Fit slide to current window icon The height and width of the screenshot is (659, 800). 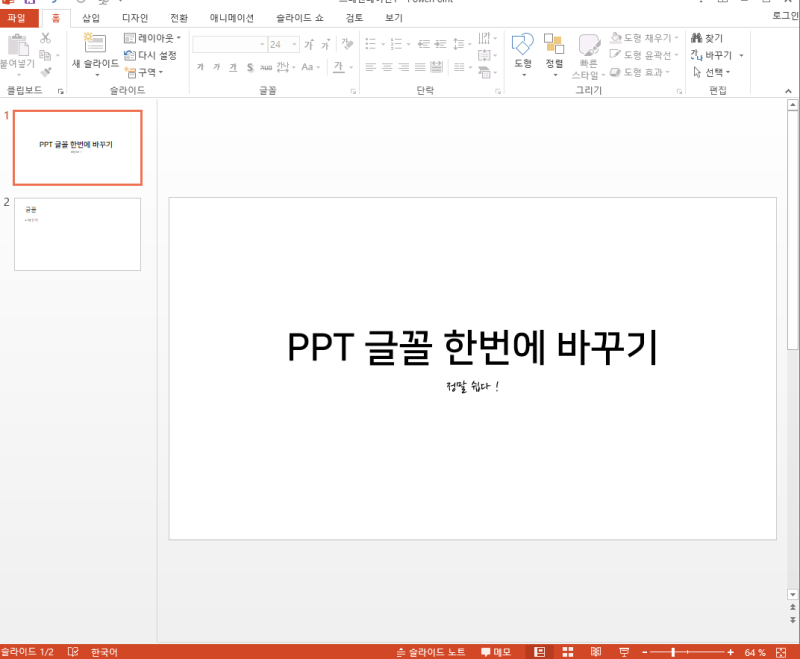781,652
